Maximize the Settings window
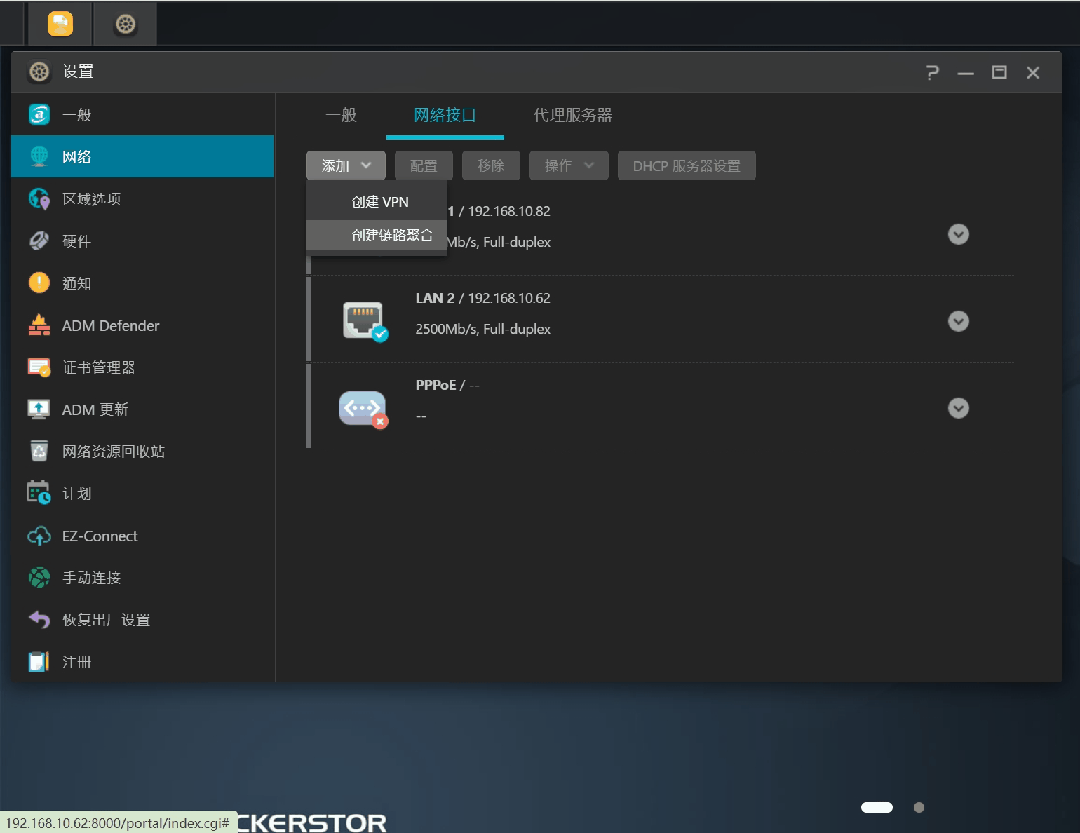The image size is (1080, 833). tap(999, 72)
